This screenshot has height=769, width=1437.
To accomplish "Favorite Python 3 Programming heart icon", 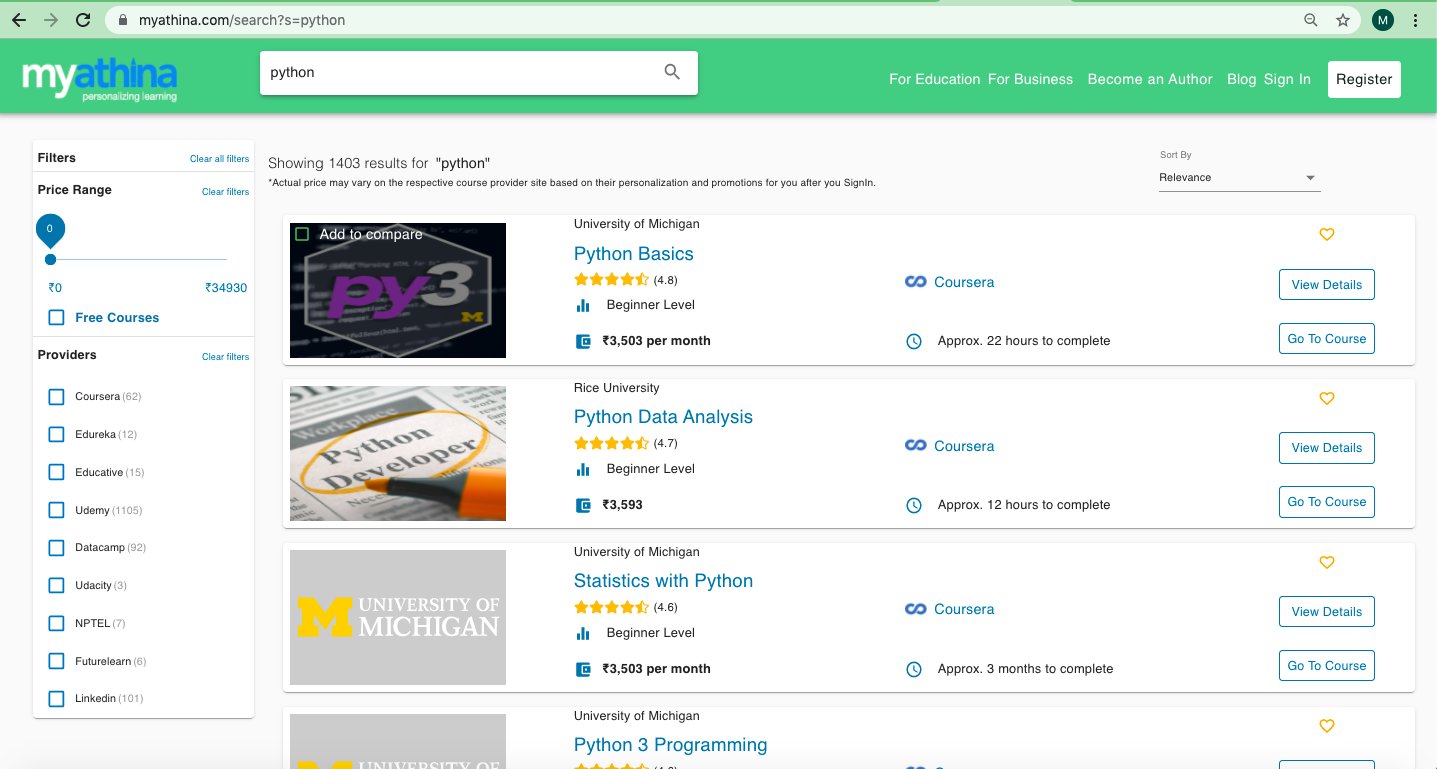I will [x=1327, y=726].
